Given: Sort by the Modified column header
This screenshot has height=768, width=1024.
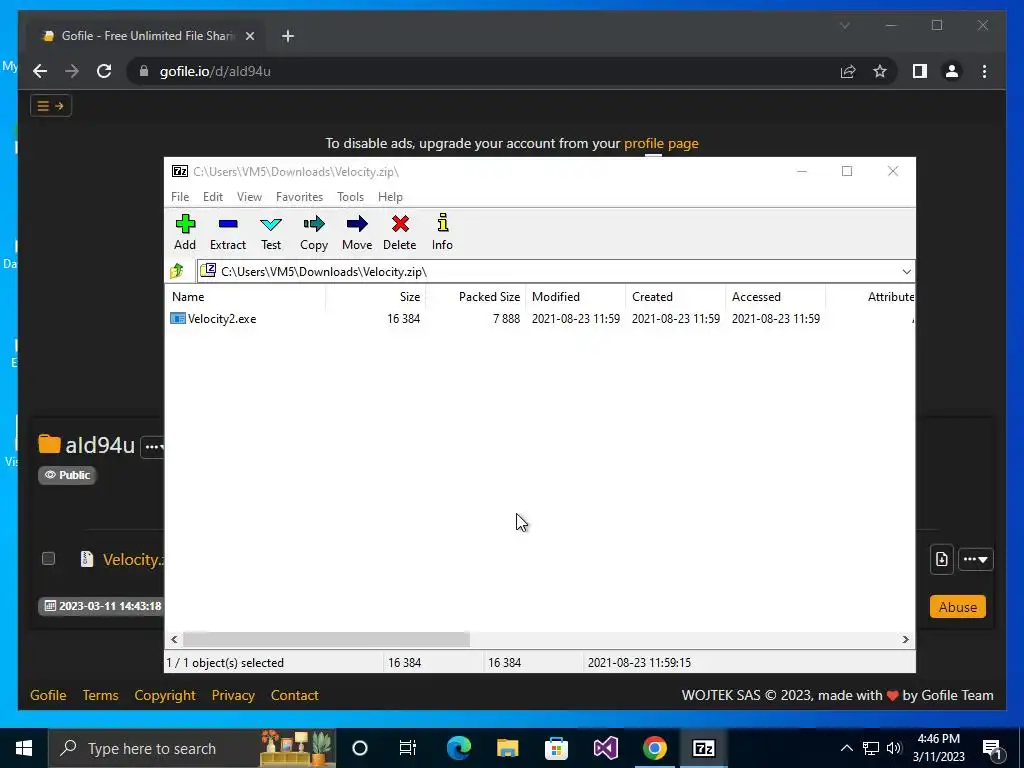Looking at the screenshot, I should tap(575, 296).
